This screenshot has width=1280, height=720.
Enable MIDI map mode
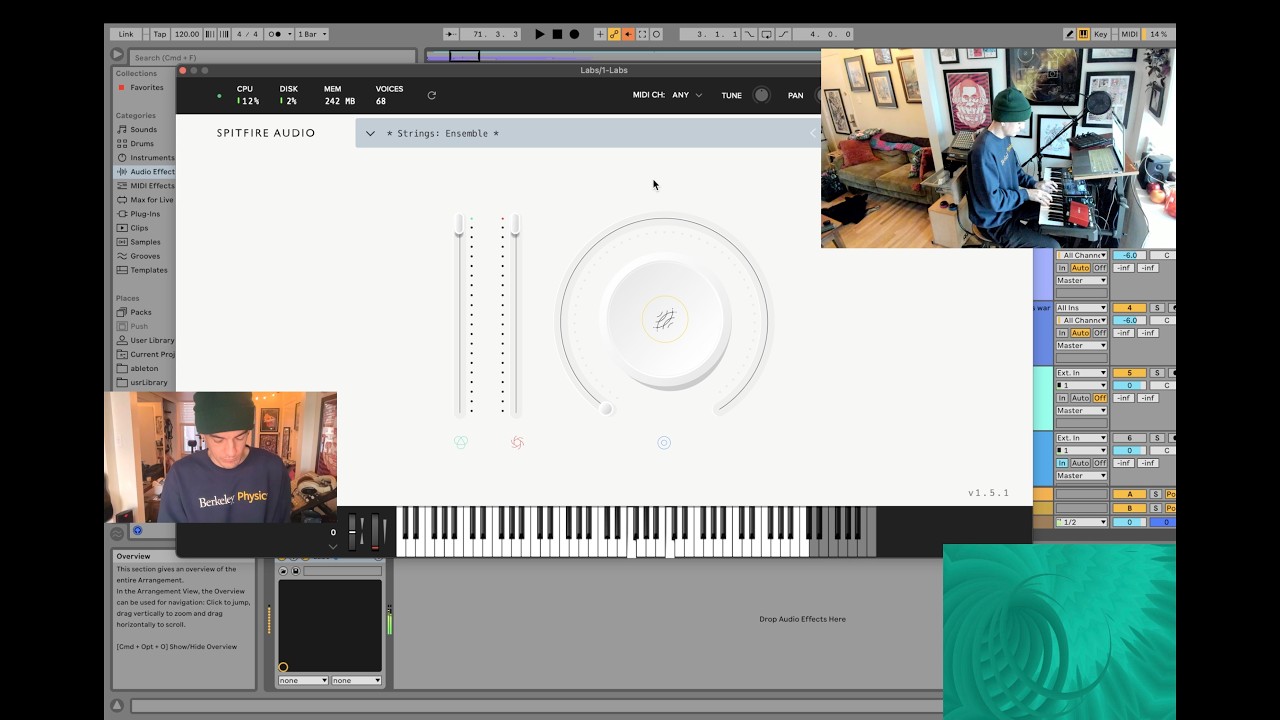click(x=1129, y=34)
